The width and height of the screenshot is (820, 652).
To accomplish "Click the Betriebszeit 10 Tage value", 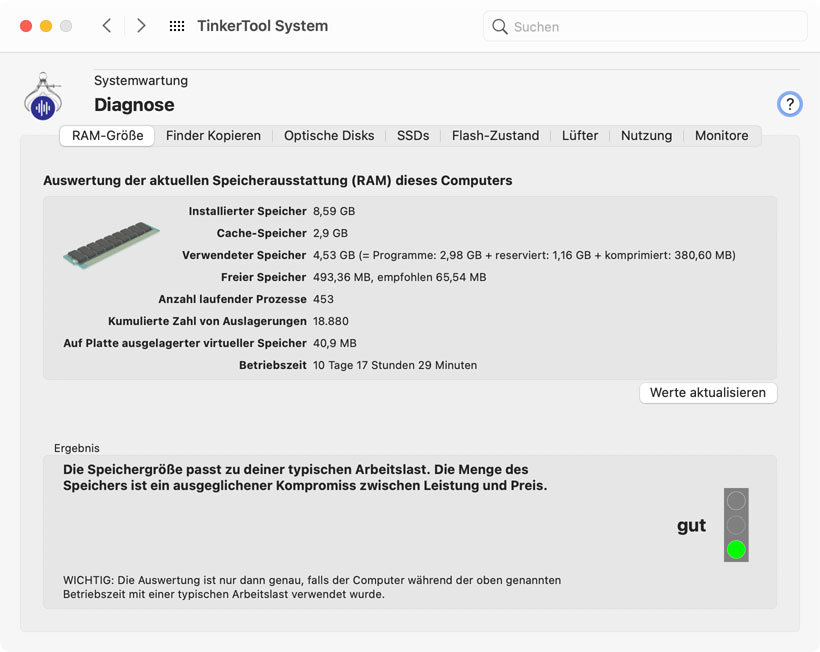I will tap(395, 365).
